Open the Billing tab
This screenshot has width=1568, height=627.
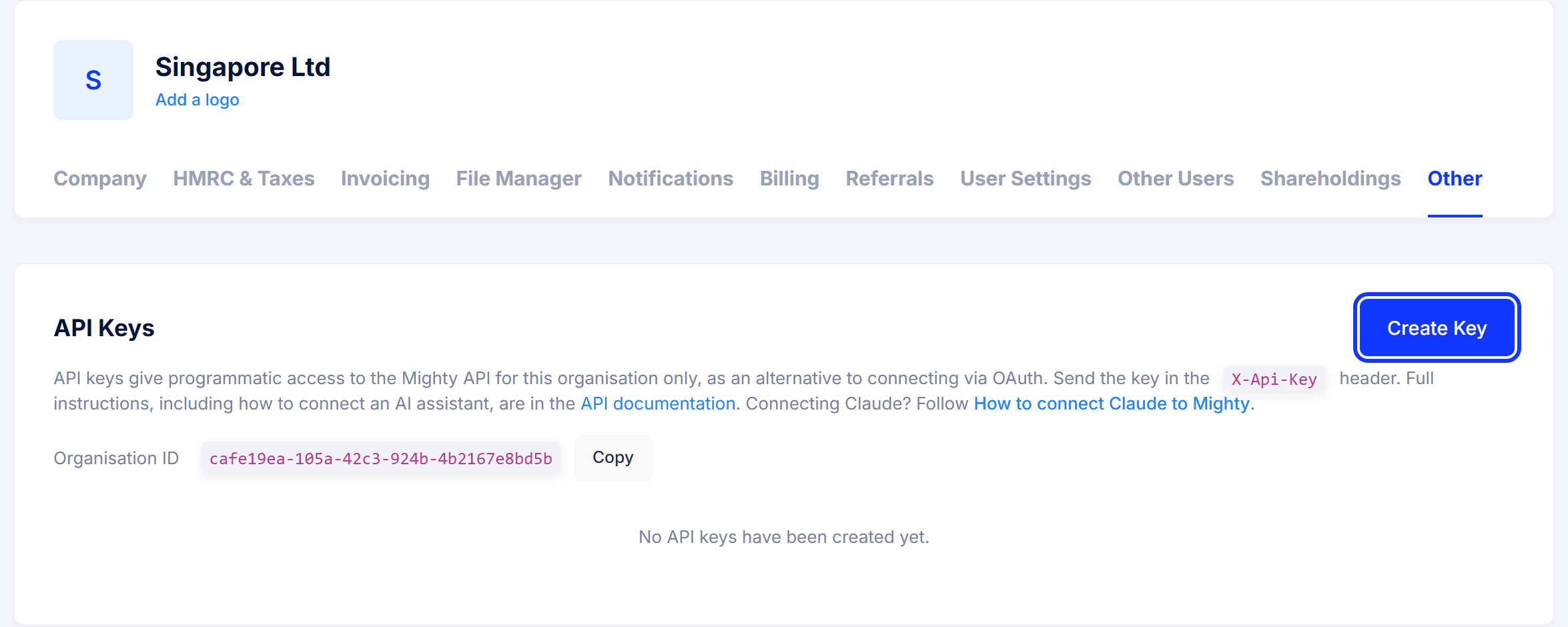point(789,178)
